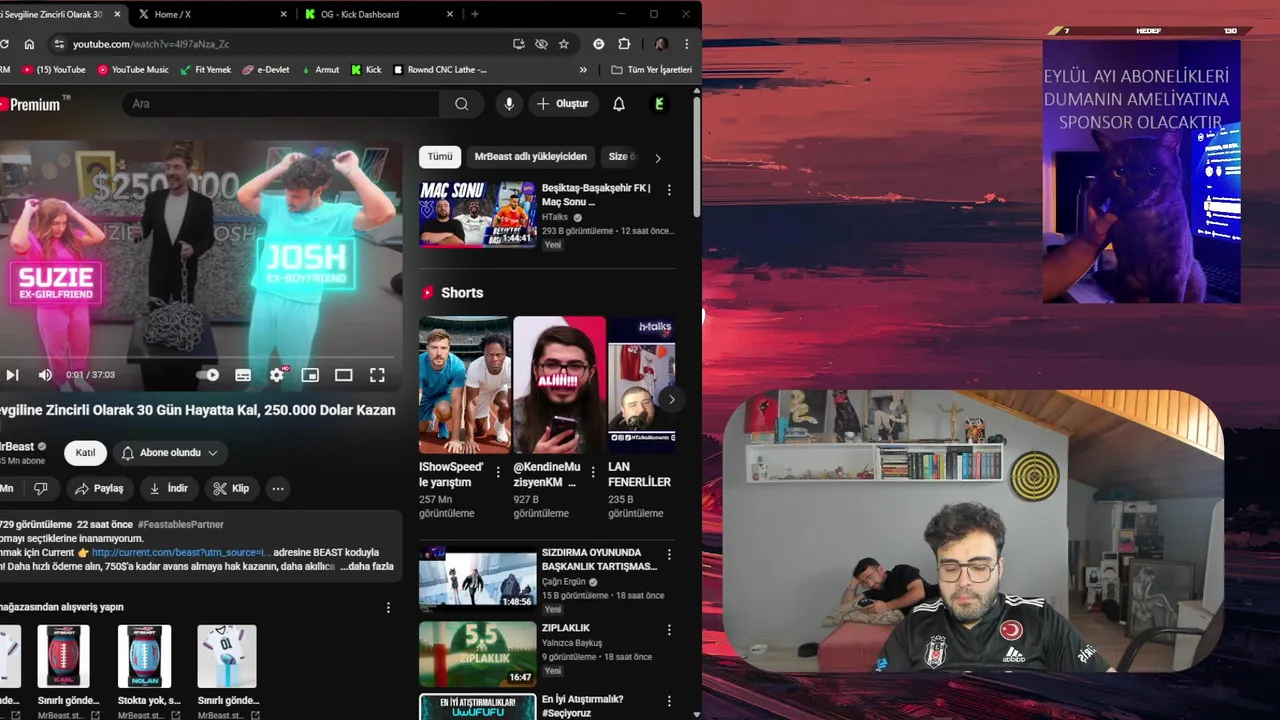Close the Home / X tab
This screenshot has height=720, width=1280.
click(283, 14)
